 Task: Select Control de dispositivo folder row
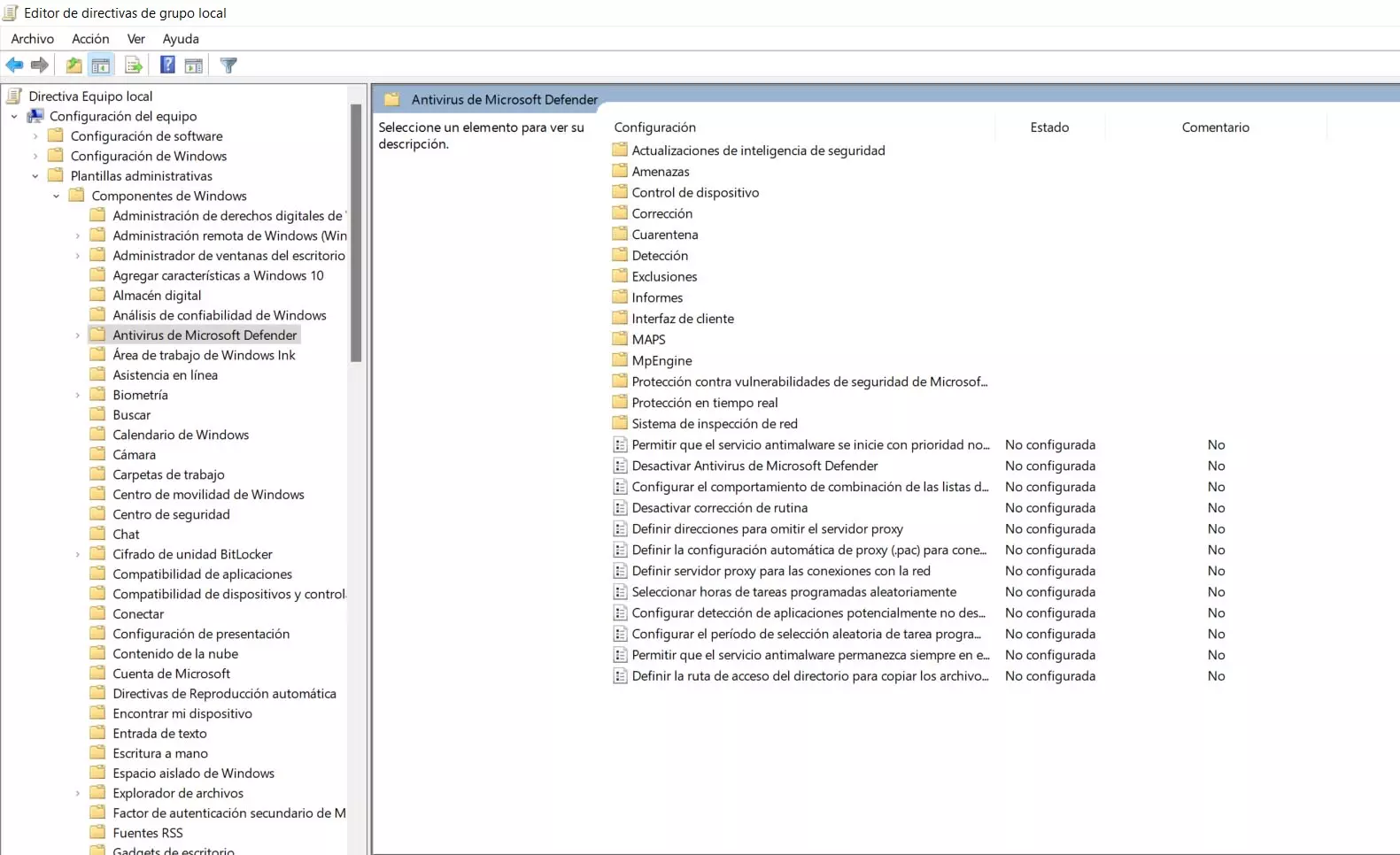point(695,192)
